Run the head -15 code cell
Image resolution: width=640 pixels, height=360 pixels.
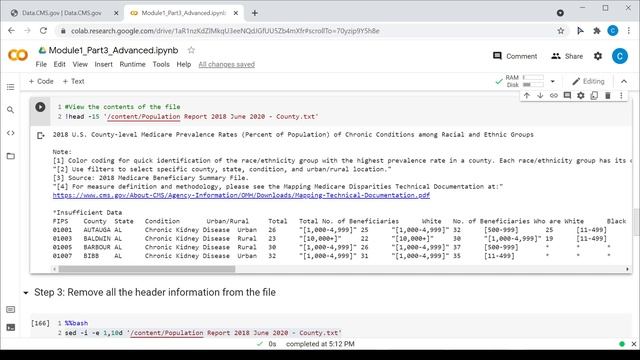[40, 107]
